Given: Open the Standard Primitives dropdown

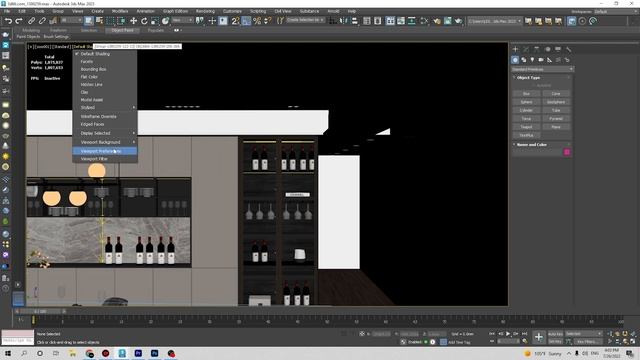Looking at the screenshot, I should (542, 69).
